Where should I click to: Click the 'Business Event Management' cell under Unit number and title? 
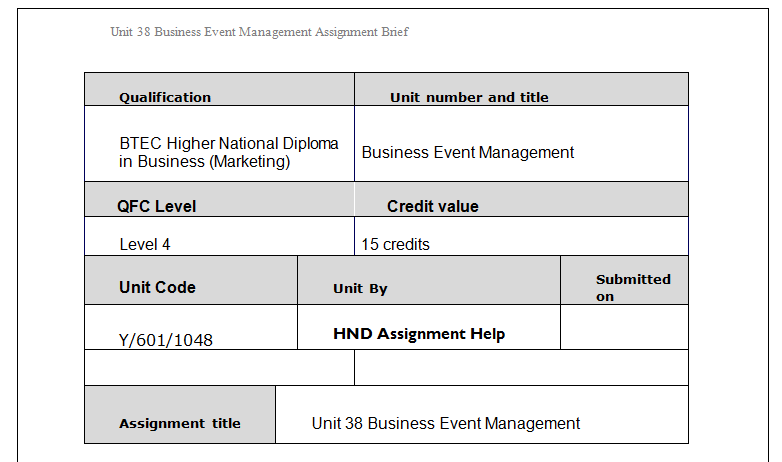point(521,144)
